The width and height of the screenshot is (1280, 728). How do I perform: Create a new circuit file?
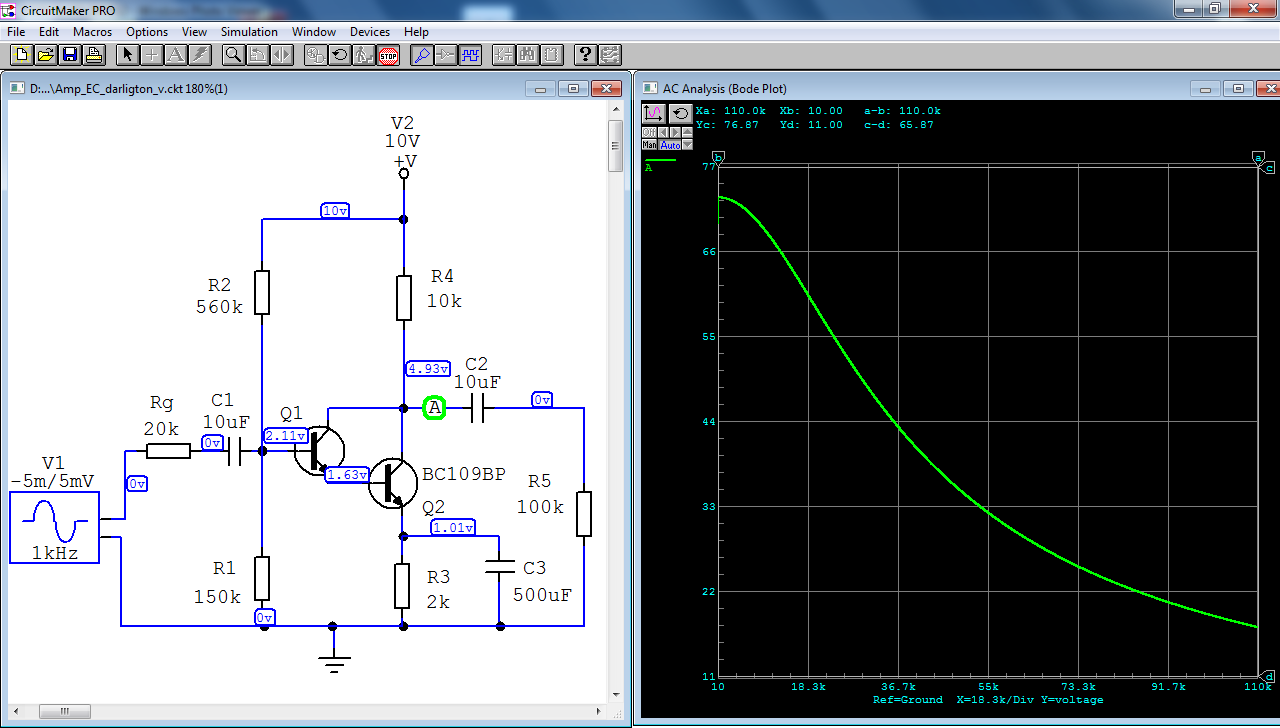pos(20,55)
